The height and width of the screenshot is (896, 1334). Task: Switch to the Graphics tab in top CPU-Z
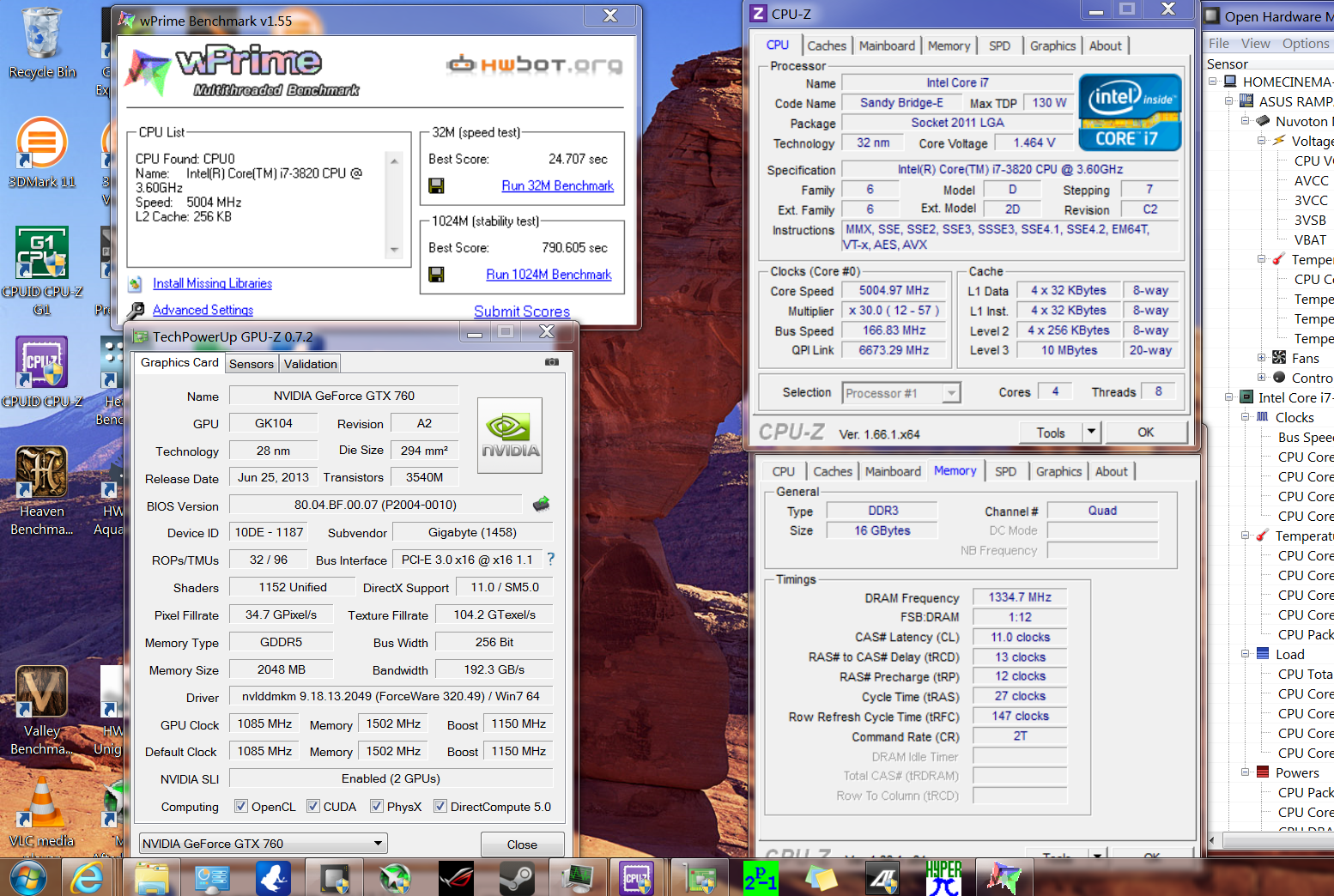(1052, 45)
